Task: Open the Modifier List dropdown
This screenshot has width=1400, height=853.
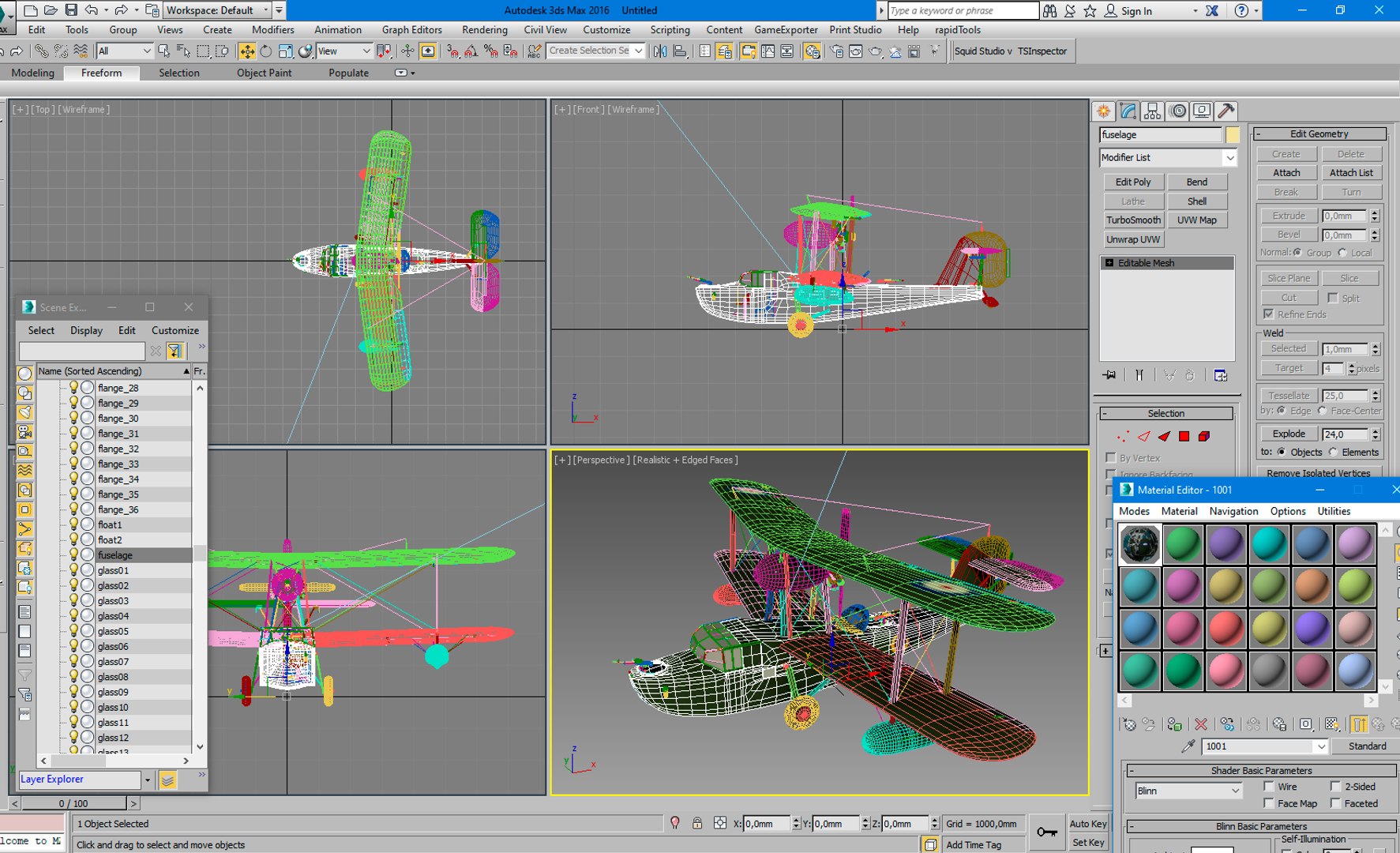Action: (1168, 158)
